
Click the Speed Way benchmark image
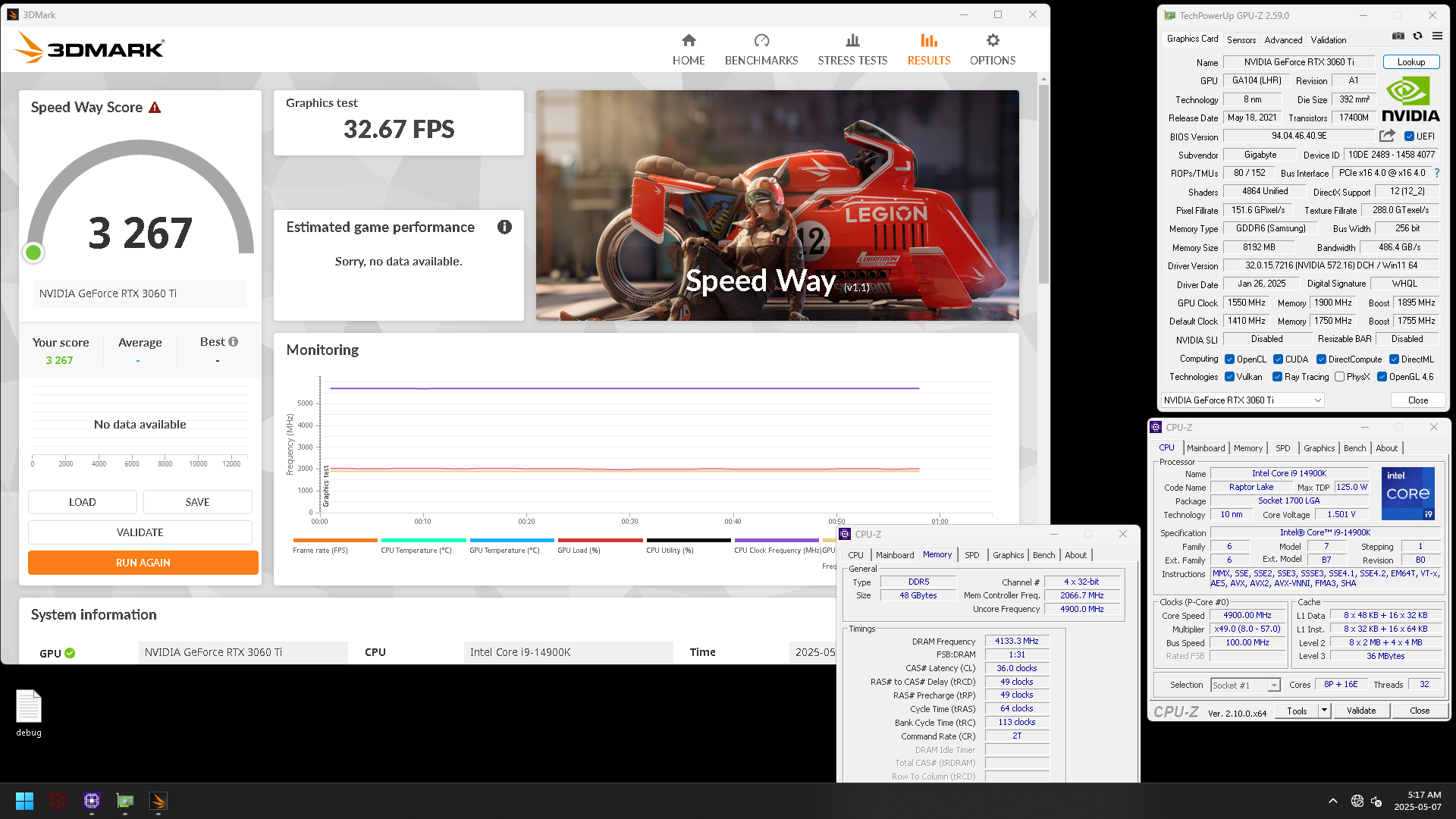tap(777, 206)
